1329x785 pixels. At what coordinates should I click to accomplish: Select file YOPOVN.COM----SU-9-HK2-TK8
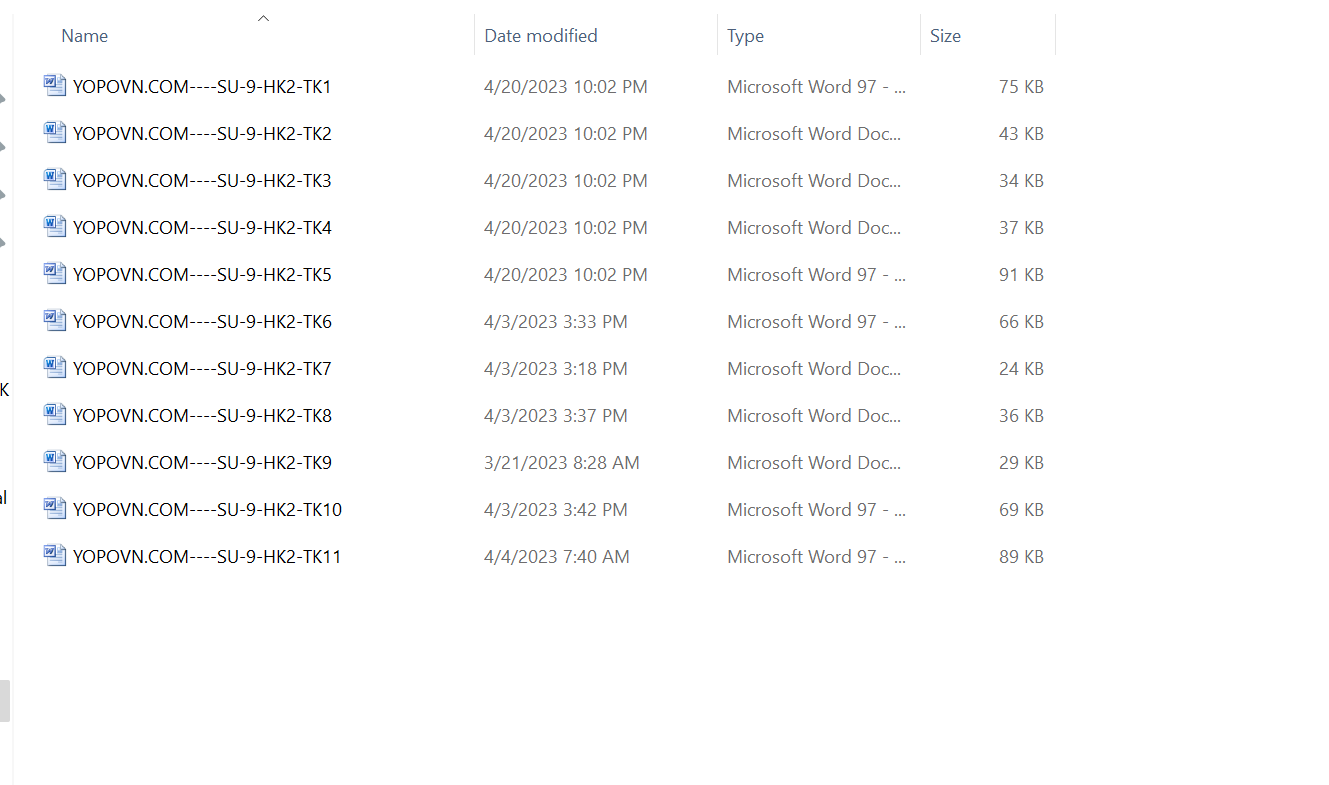(202, 416)
